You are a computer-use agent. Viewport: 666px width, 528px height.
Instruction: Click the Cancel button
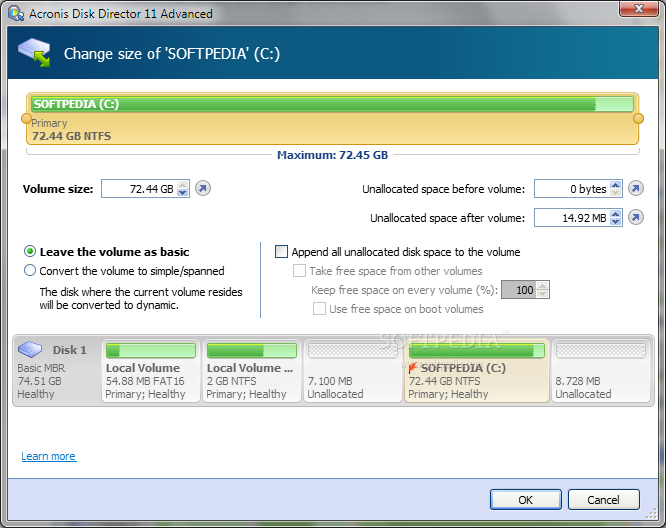coord(603,500)
